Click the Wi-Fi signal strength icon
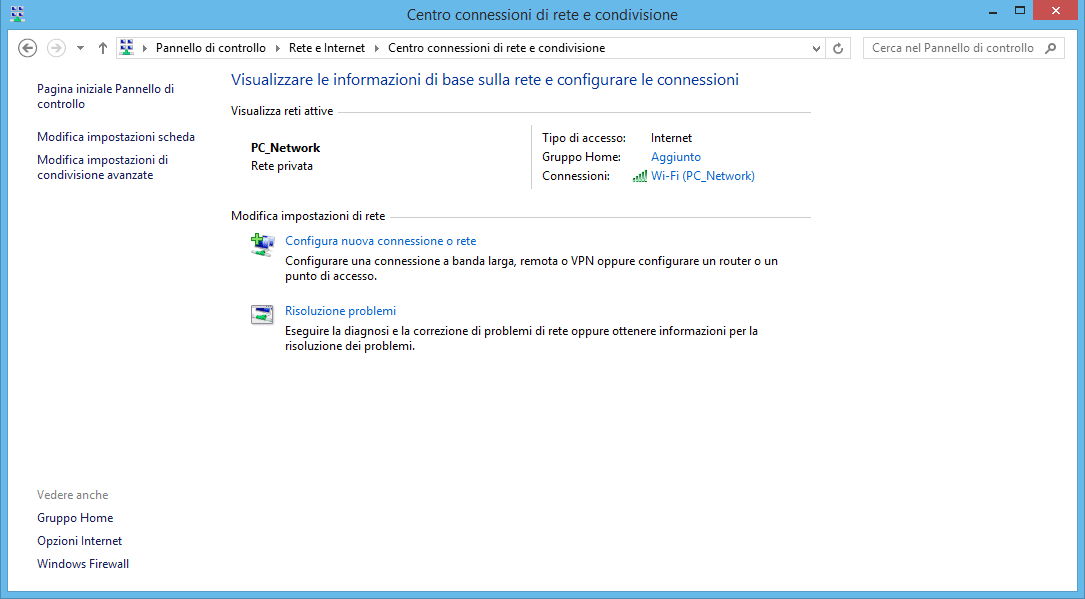 [639, 175]
